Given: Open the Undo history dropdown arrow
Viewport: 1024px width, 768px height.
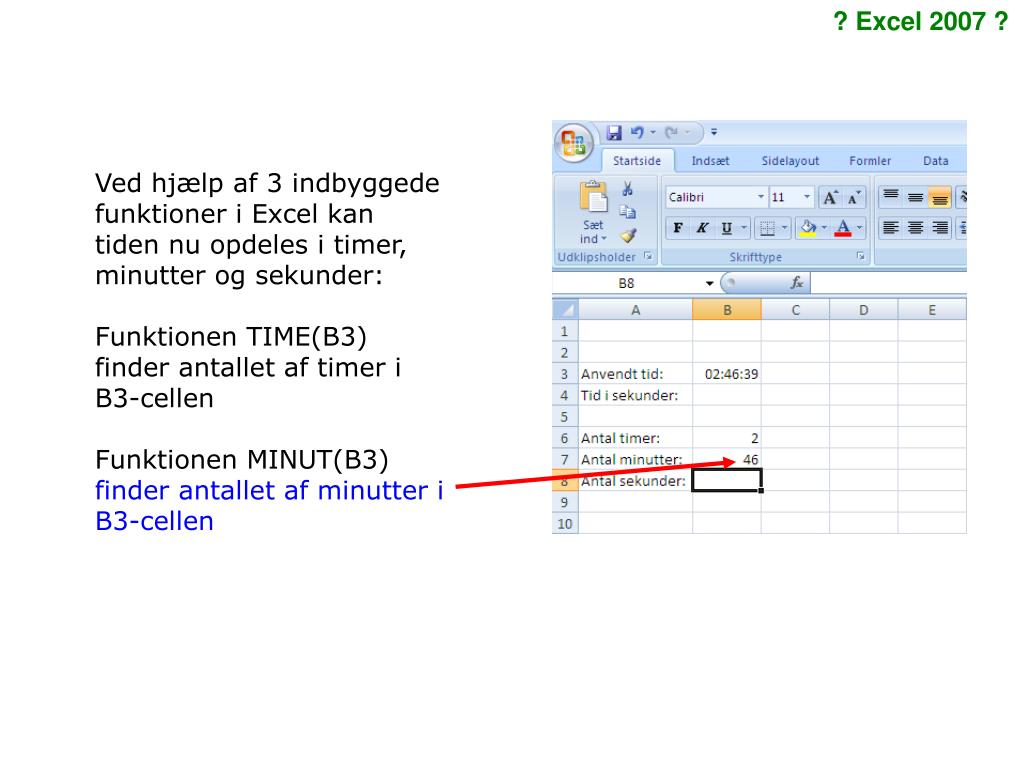Looking at the screenshot, I should pos(652,133).
